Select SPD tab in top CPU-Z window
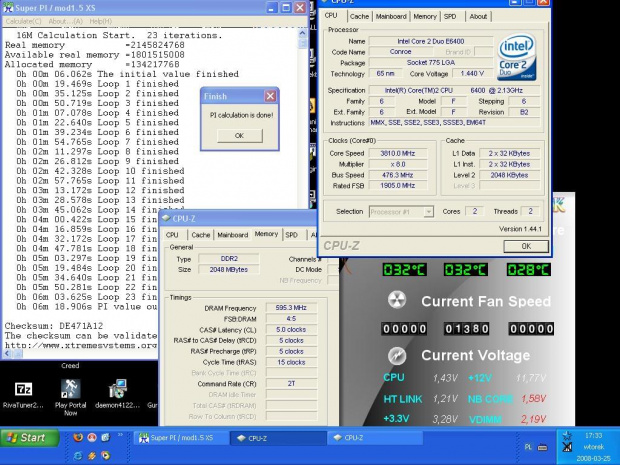Viewport: 620px width, 465px height. 450,16
